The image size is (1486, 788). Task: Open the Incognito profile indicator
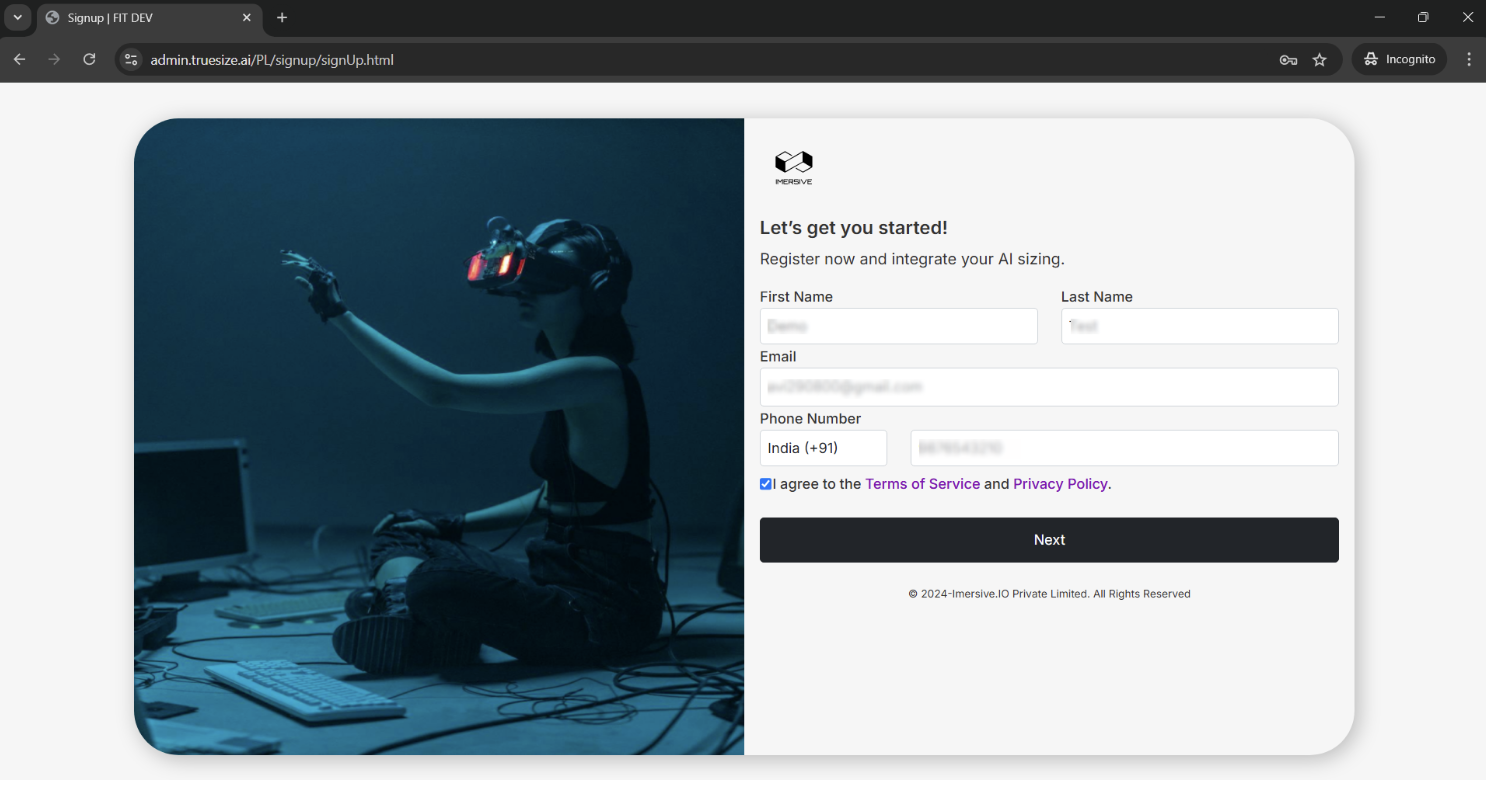coord(1399,60)
